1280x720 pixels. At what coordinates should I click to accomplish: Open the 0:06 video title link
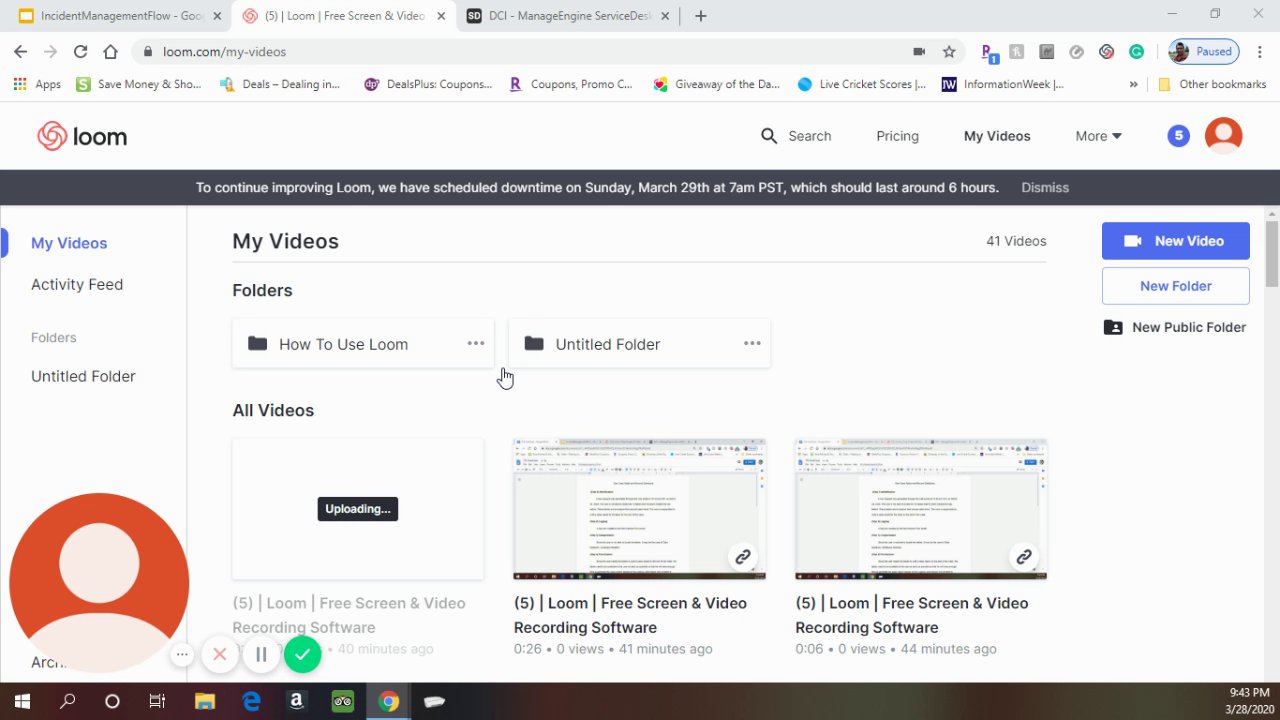pos(911,615)
